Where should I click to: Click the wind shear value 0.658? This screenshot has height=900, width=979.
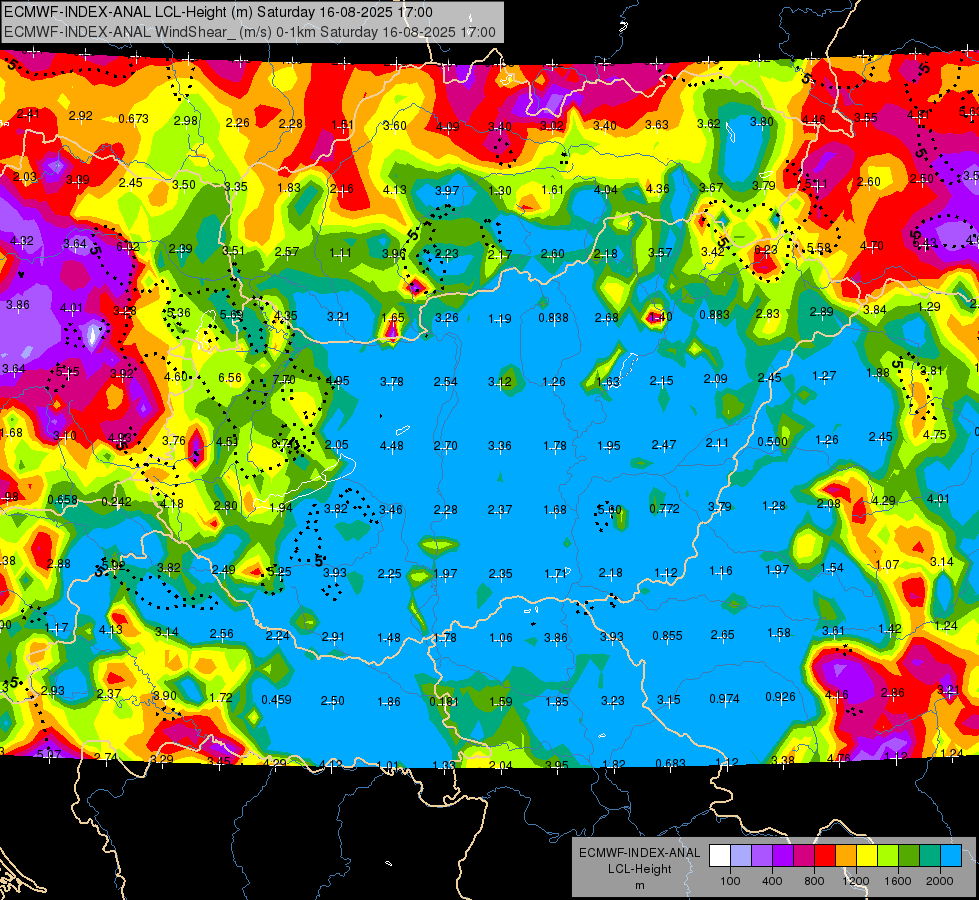[62, 500]
